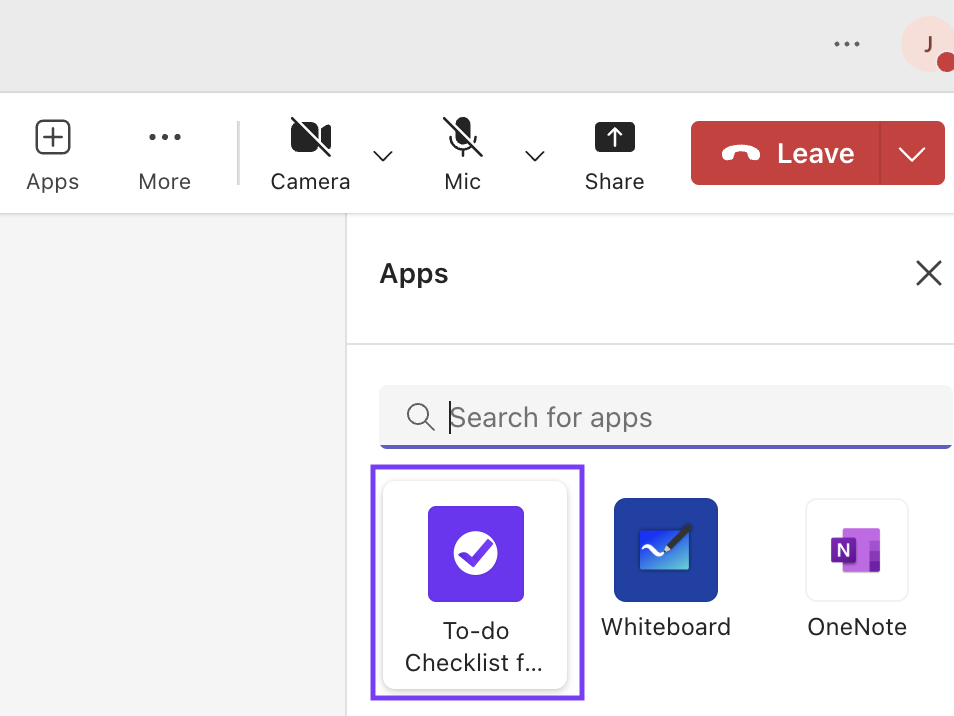
Task: Open the Leave button dropdown arrow
Action: coord(912,154)
